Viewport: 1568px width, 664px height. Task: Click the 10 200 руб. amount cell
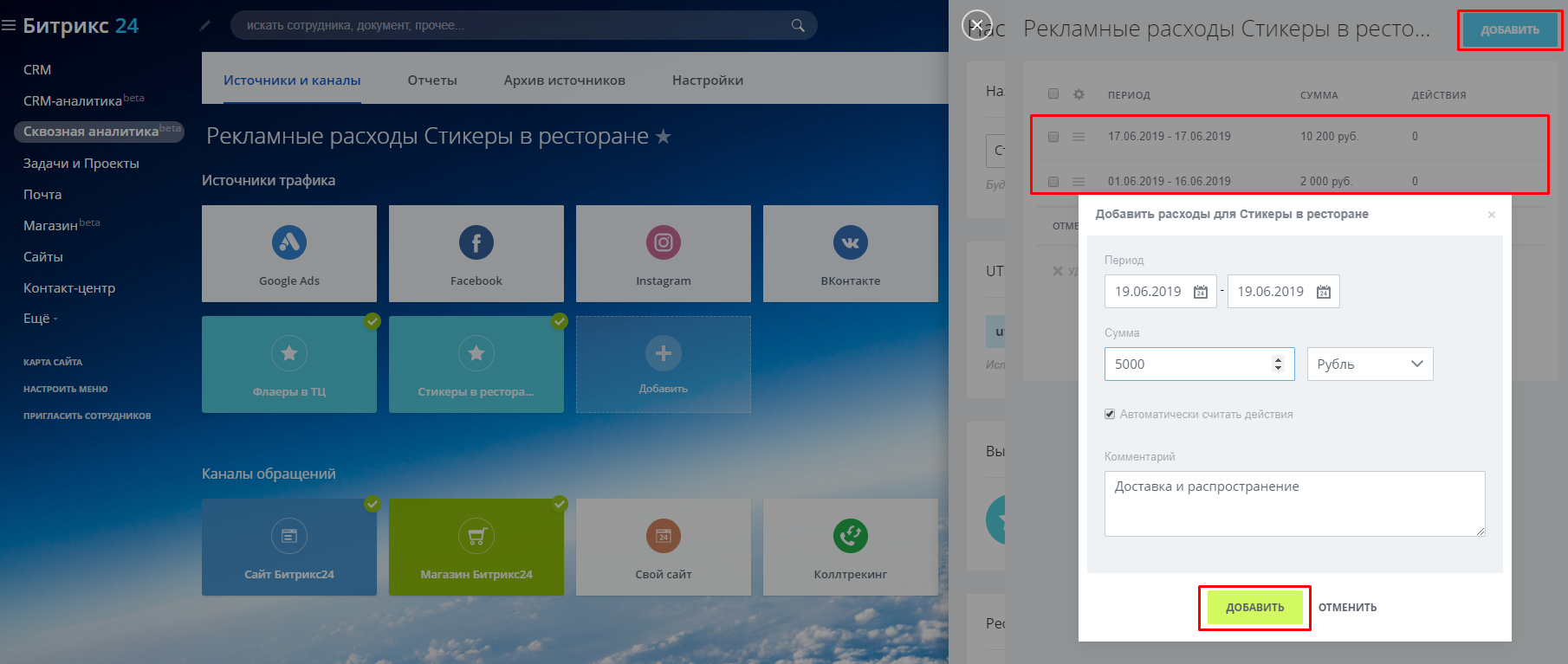tap(1329, 137)
